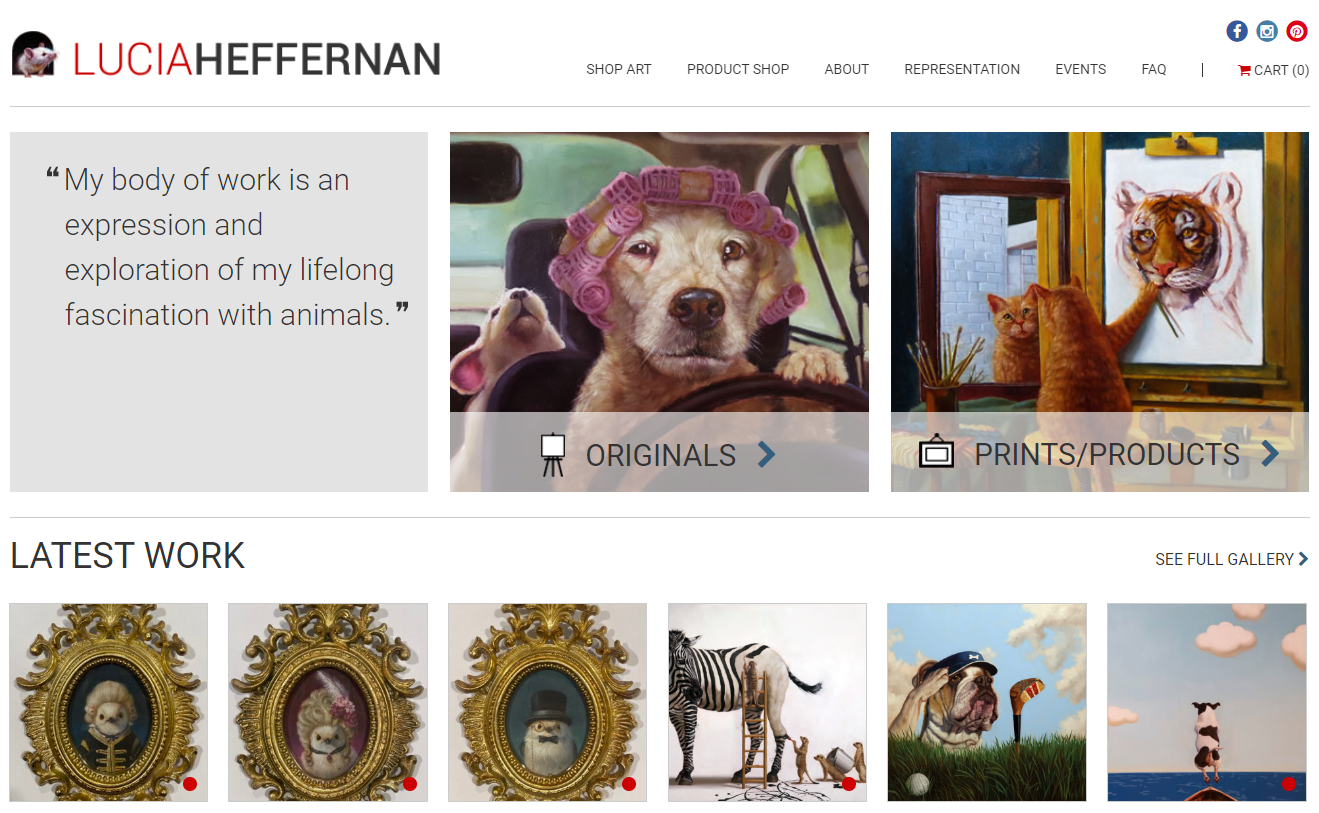Click the framed picture icon beside Prints/Products

tap(936, 453)
